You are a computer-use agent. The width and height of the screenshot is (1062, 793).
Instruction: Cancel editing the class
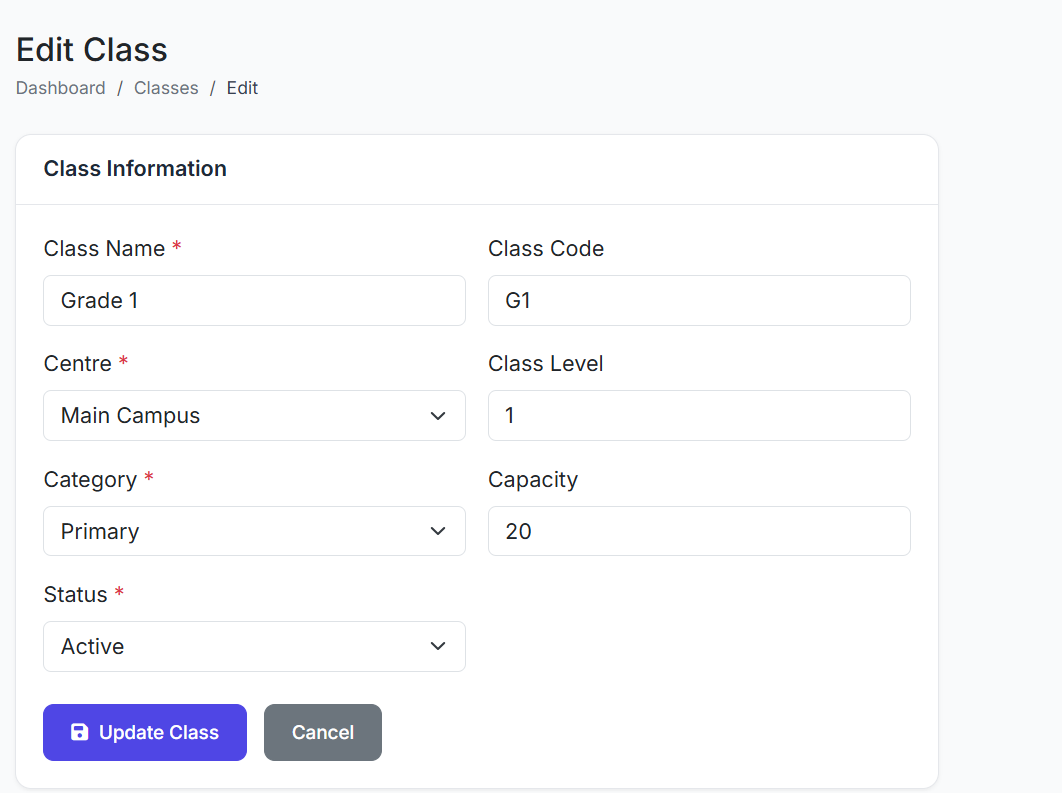point(322,733)
